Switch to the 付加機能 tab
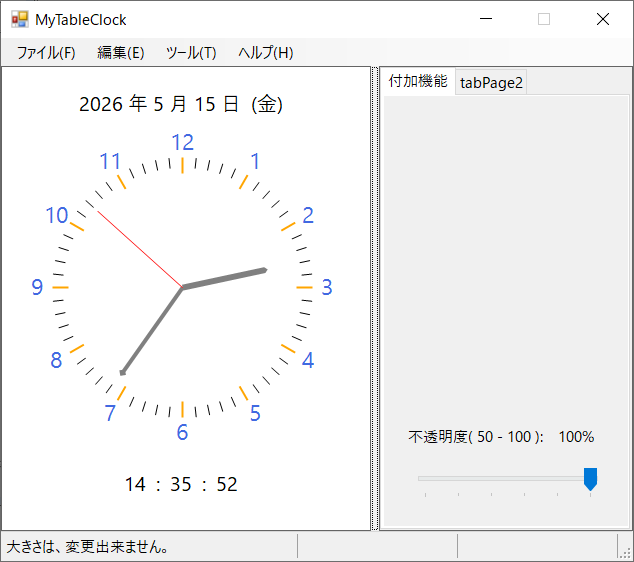The image size is (634, 562). tap(418, 81)
